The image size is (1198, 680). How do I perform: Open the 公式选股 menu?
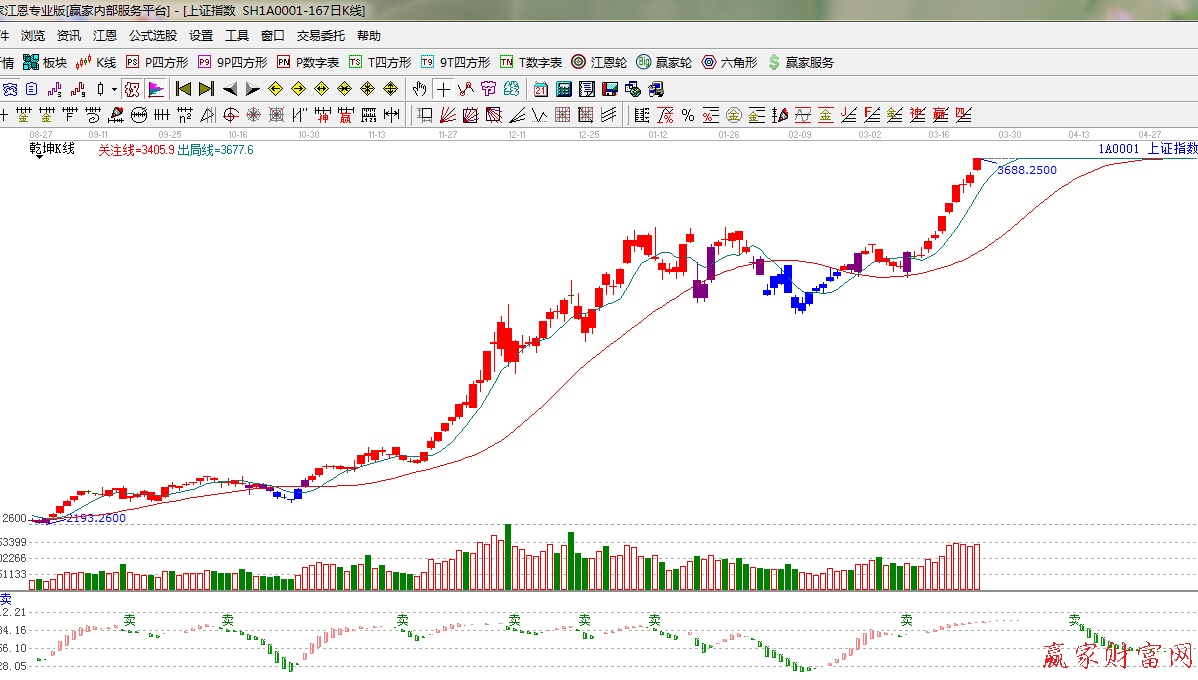(153, 36)
